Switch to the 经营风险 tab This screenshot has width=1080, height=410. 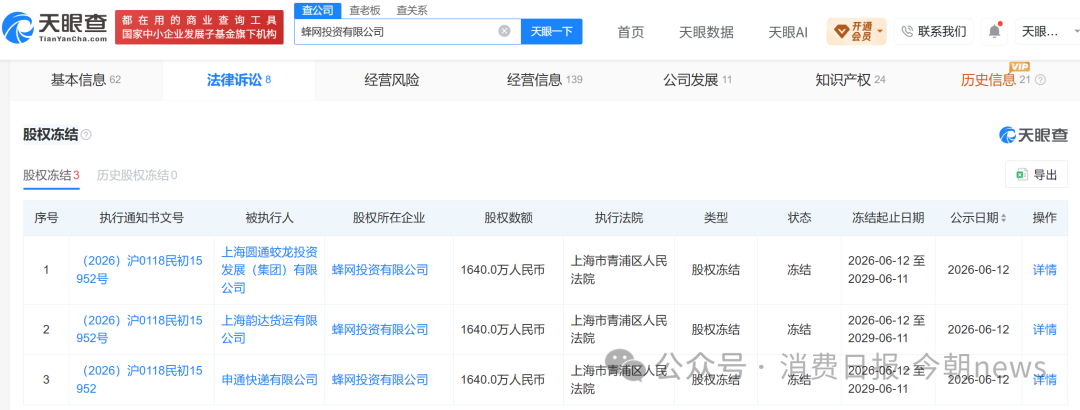pos(391,80)
